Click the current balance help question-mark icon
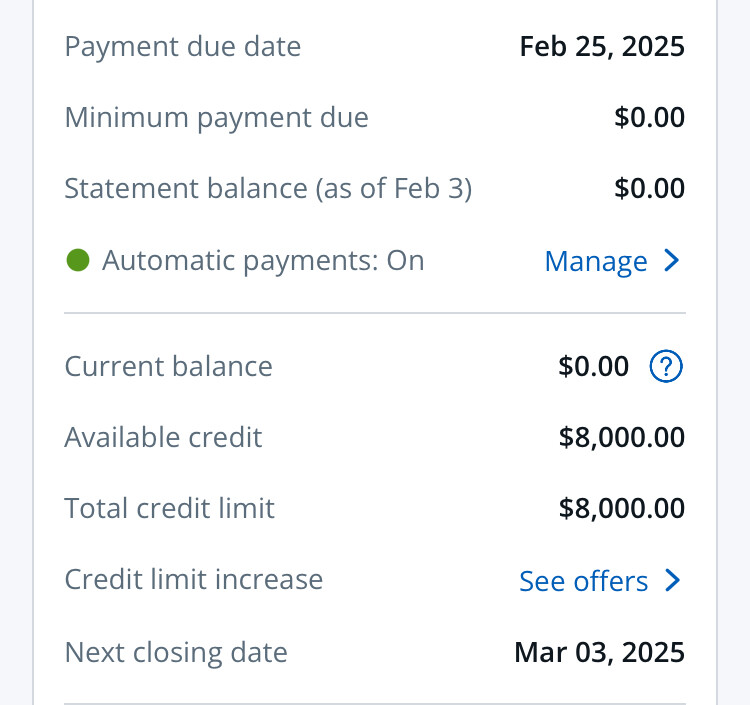This screenshot has width=750, height=705. pyautogui.click(x=666, y=367)
